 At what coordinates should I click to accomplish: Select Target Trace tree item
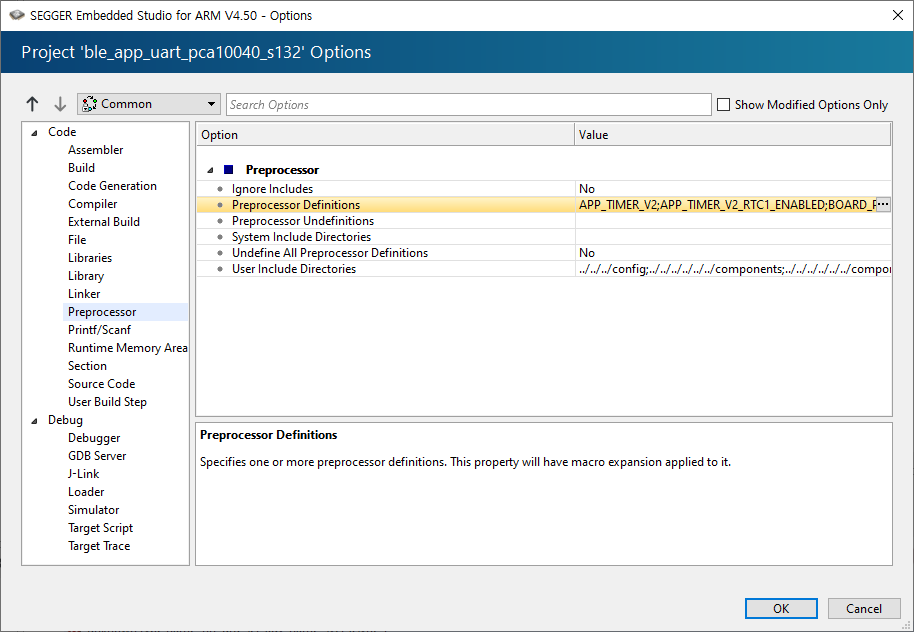tap(99, 546)
